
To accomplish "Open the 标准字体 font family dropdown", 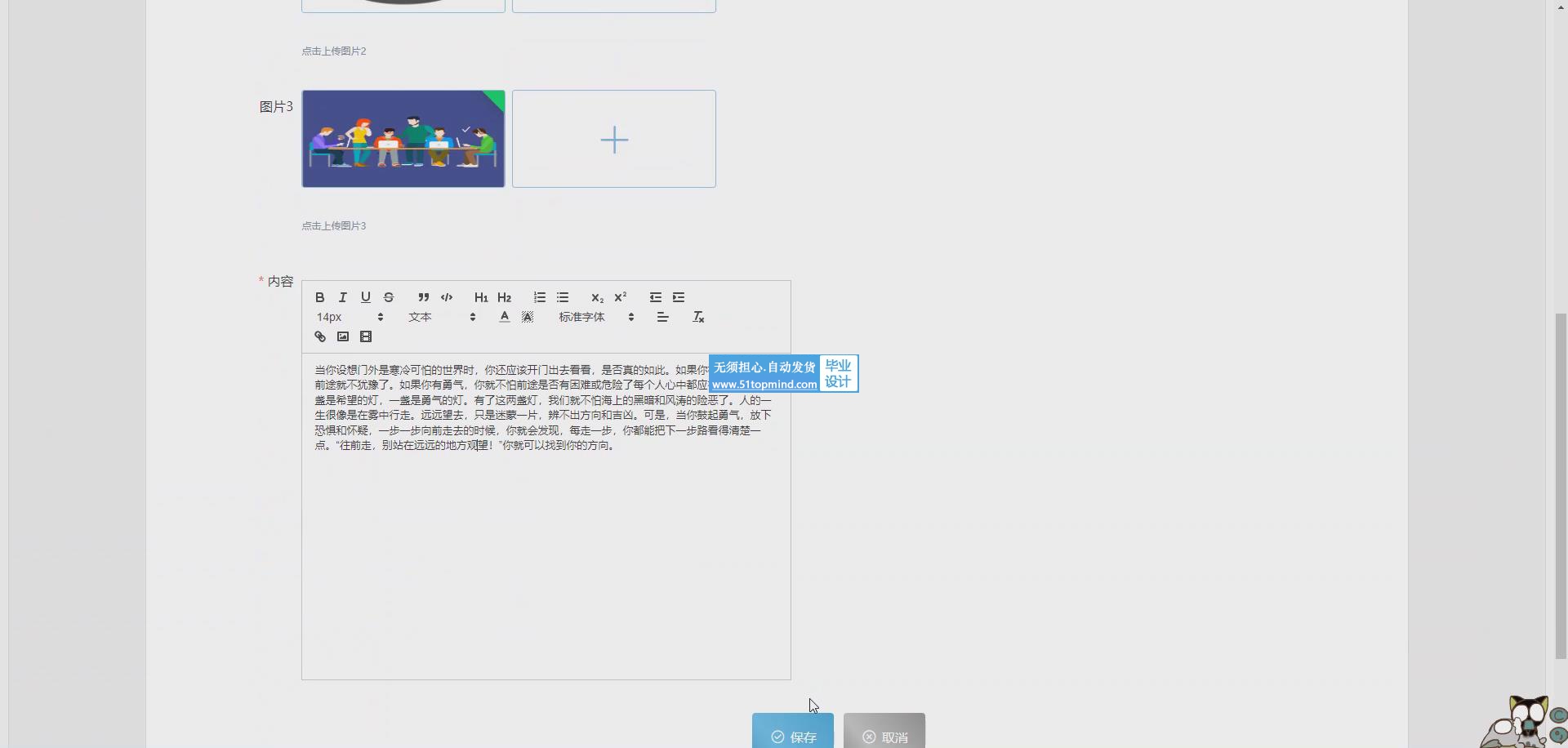I will coord(596,317).
